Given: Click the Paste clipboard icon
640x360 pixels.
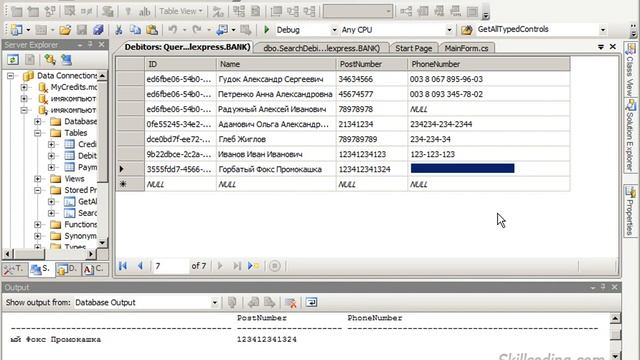Looking at the screenshot, I should [152, 30].
